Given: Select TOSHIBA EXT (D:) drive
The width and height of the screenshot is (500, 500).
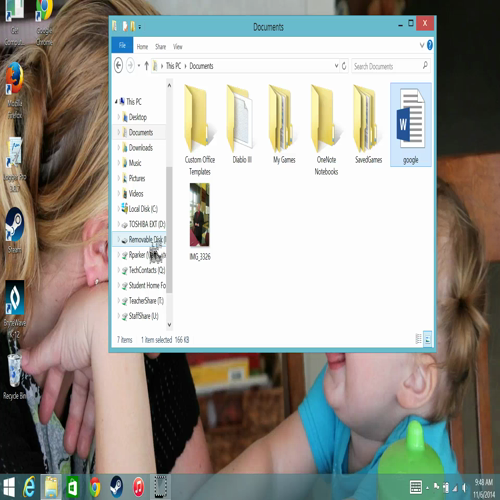Looking at the screenshot, I should (147, 224).
